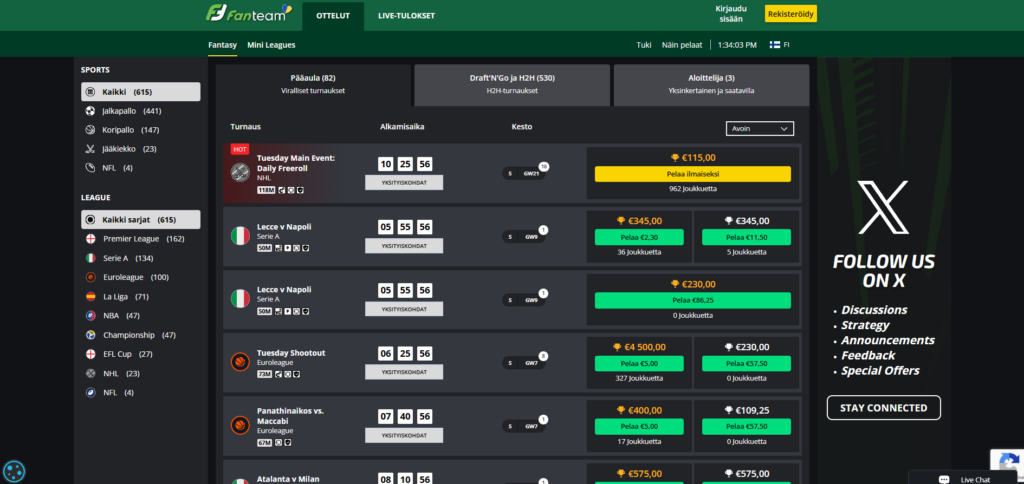
Task: Filter by Kaikki sarjat league
Action: 140,219
